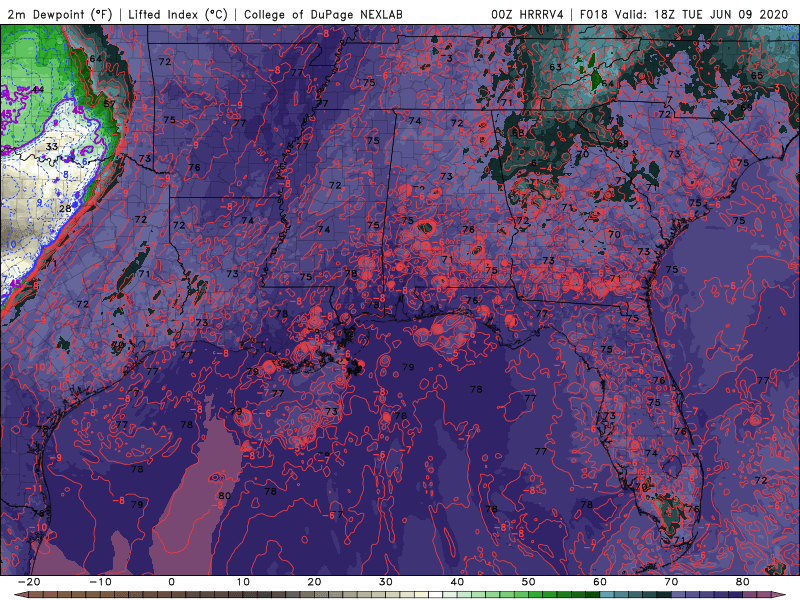Click the '20' colorbar tick label
Viewport: 800px width, 600px height.
point(314,582)
